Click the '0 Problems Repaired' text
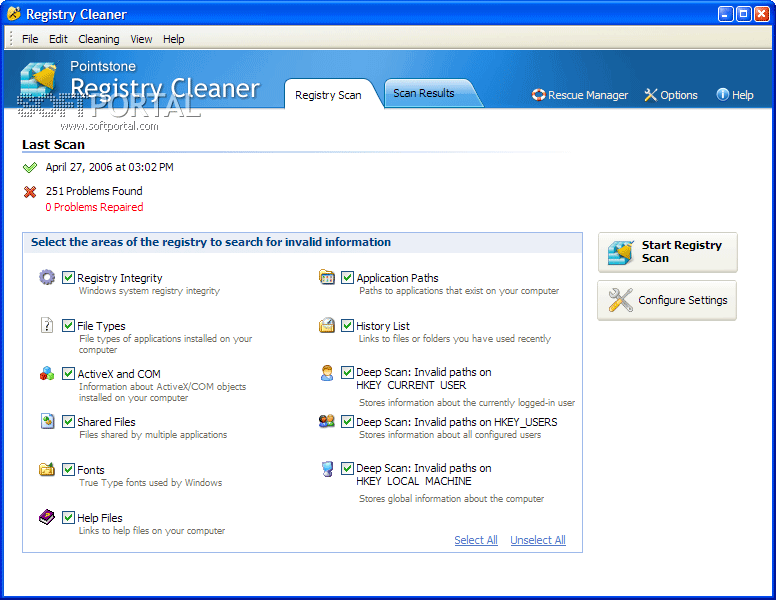 [95, 207]
